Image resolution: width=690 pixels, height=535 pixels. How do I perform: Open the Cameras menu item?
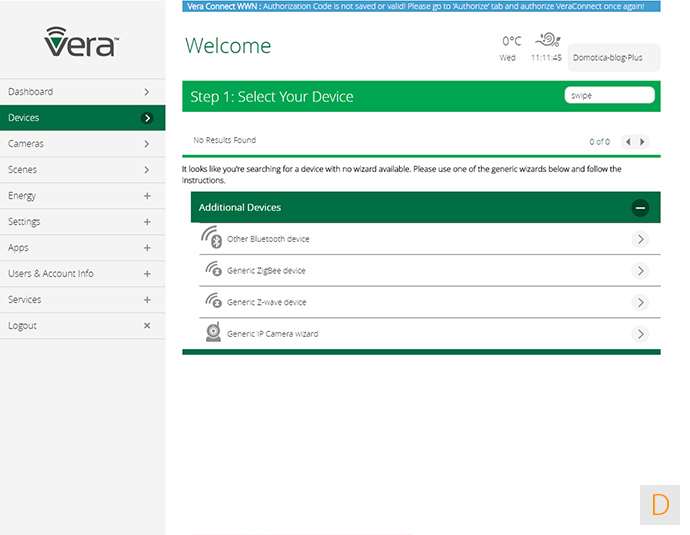(x=82, y=144)
